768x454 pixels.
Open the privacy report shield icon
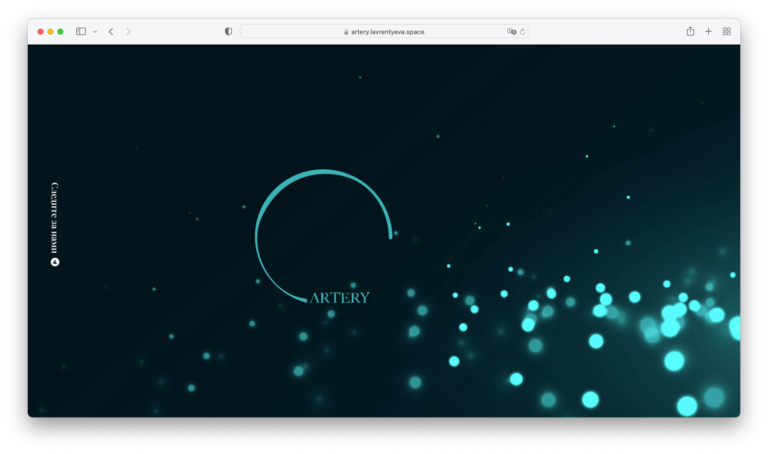pyautogui.click(x=228, y=31)
